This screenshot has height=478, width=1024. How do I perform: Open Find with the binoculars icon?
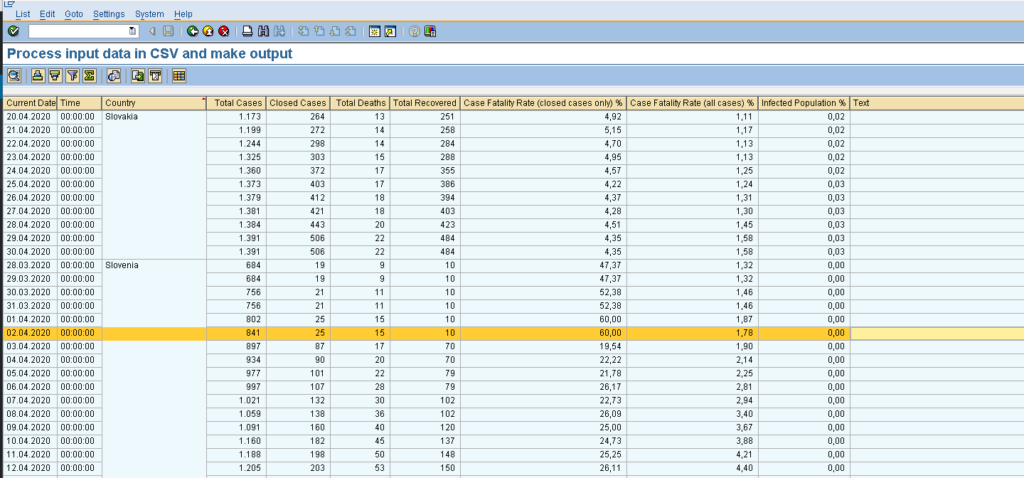(263, 31)
